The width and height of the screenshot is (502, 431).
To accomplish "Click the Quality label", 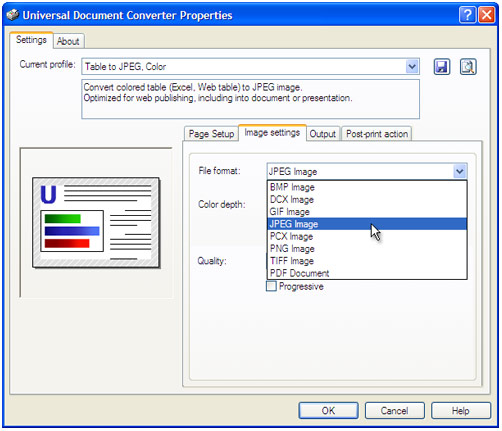I will click(x=212, y=261).
